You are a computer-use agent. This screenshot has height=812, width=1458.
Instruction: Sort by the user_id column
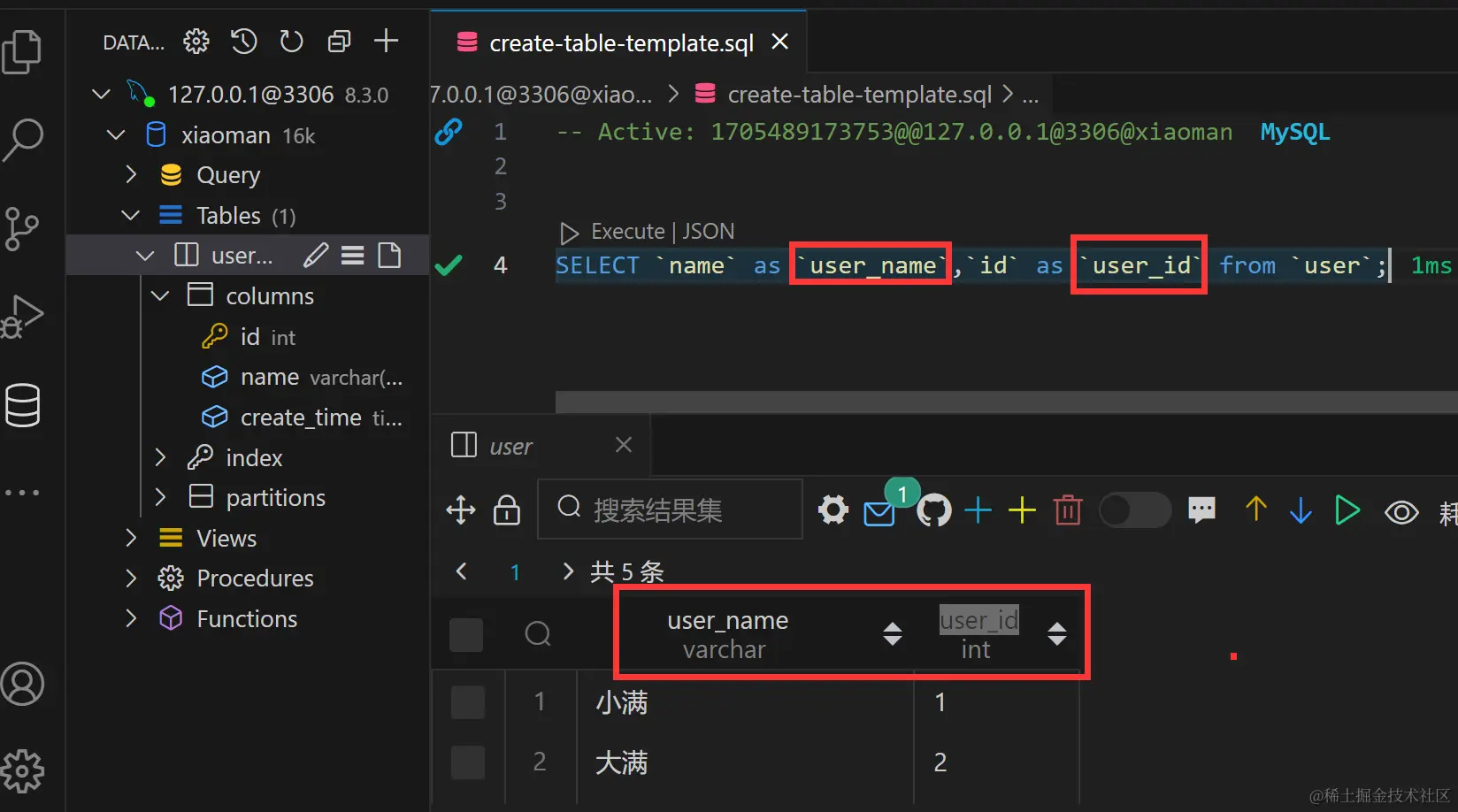point(1057,634)
